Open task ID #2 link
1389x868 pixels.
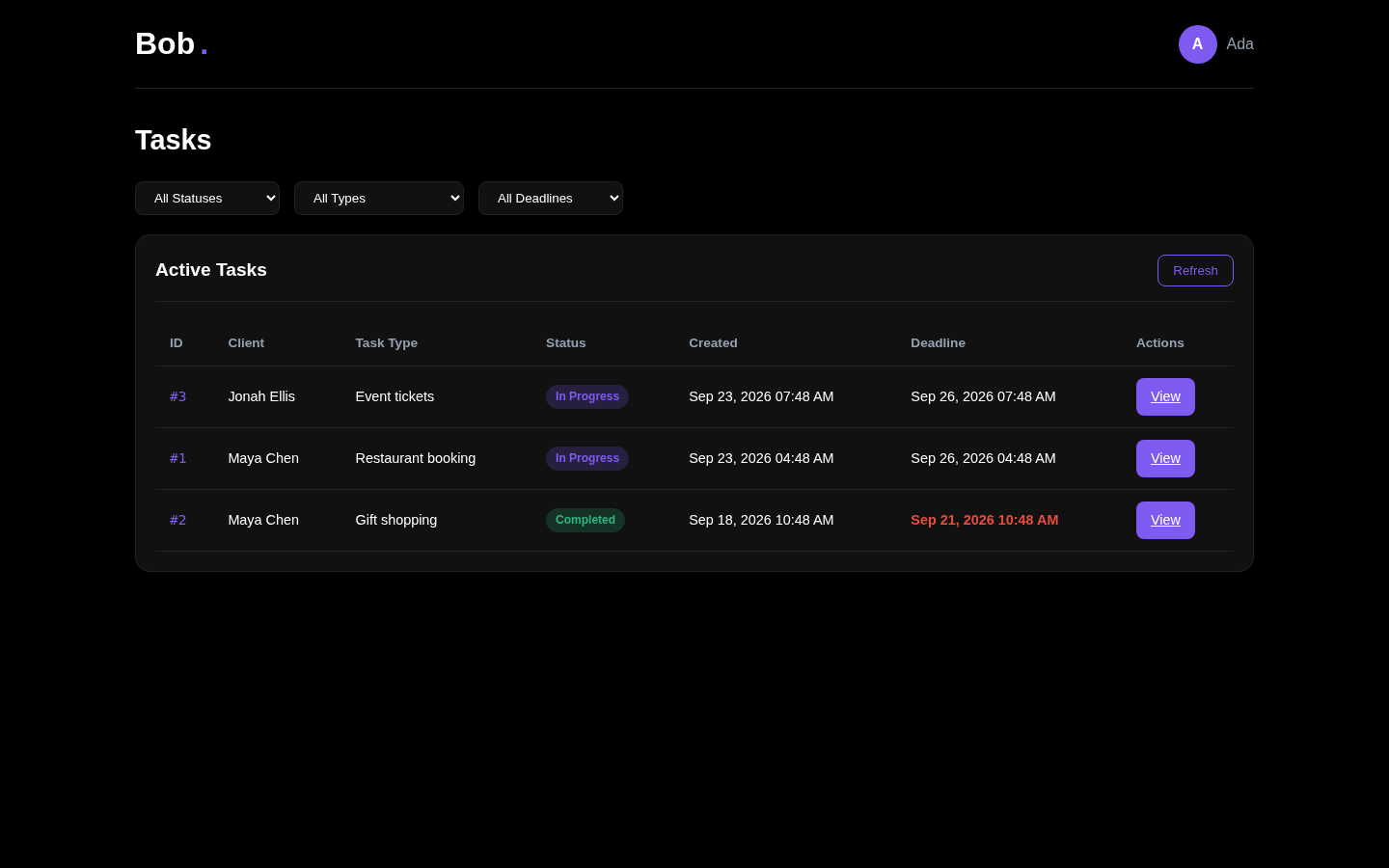coord(178,520)
